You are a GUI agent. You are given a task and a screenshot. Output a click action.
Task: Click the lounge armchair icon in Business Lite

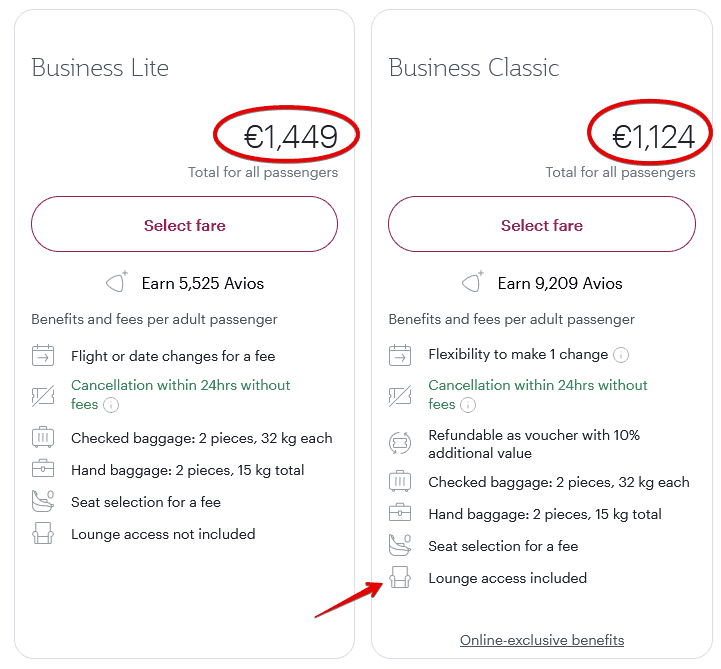pyautogui.click(x=43, y=534)
